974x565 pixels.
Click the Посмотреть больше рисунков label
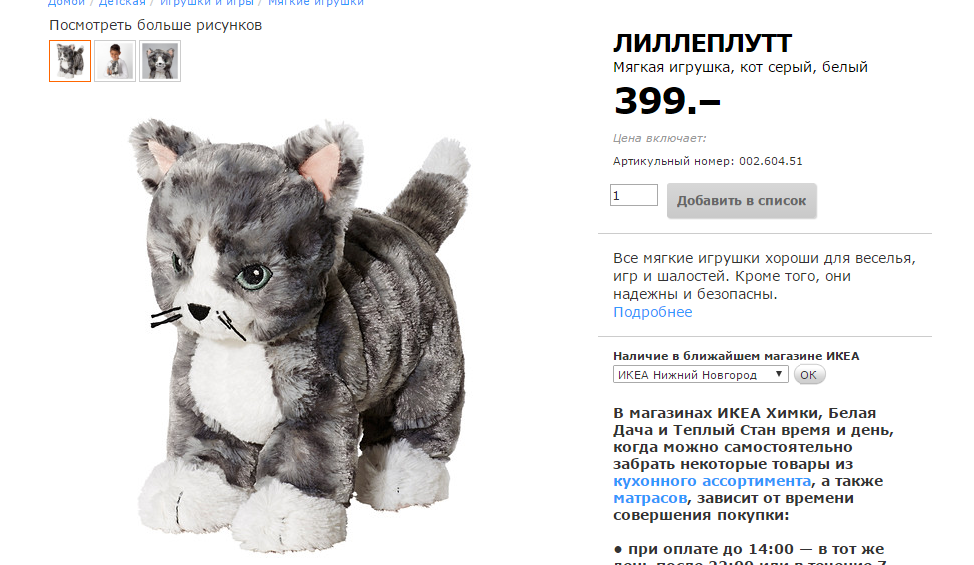coord(155,25)
